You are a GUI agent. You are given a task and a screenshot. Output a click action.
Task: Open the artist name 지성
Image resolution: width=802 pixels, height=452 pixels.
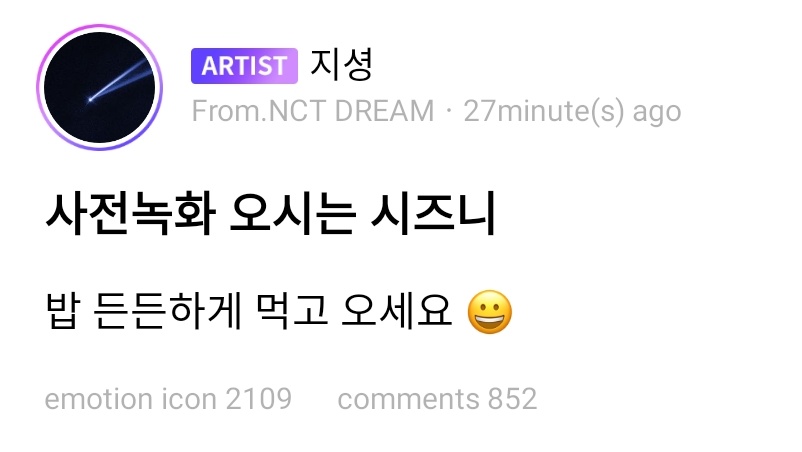coord(341,65)
